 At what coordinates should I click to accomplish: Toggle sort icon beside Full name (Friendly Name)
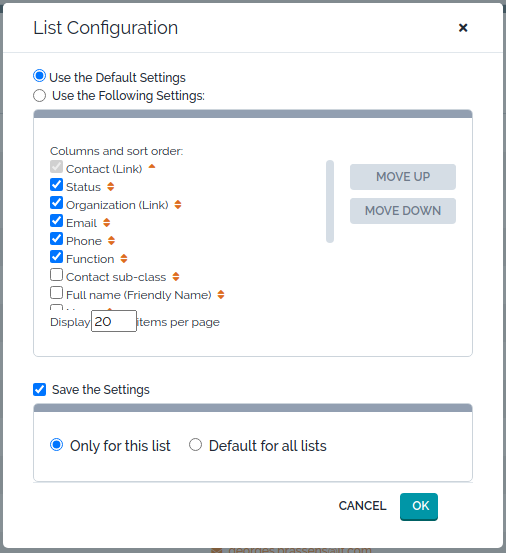pyautogui.click(x=221, y=294)
